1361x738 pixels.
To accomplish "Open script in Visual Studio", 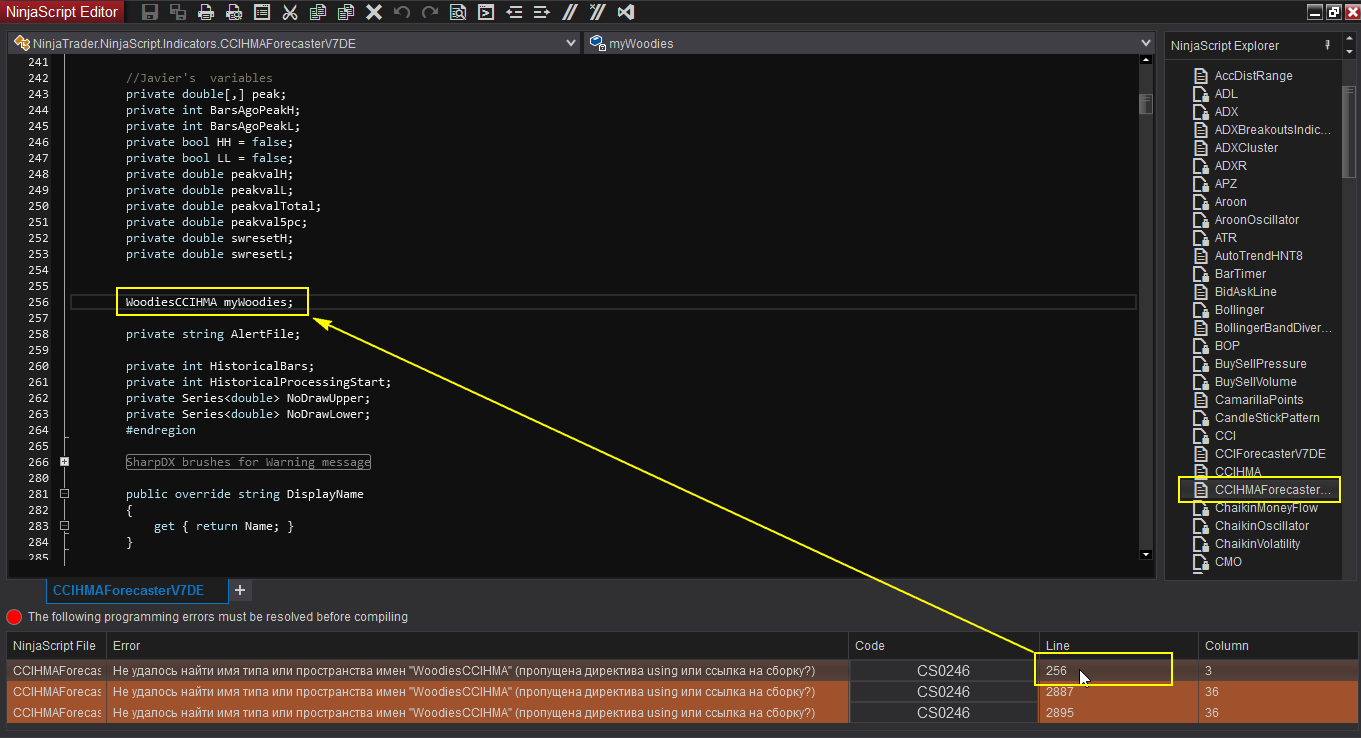I will pyautogui.click(x=626, y=12).
